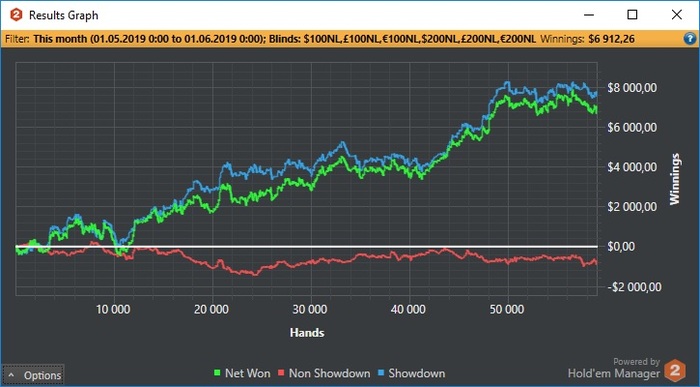Select the Net Won legend label
Screen dimensions: 700x387
tap(247, 373)
